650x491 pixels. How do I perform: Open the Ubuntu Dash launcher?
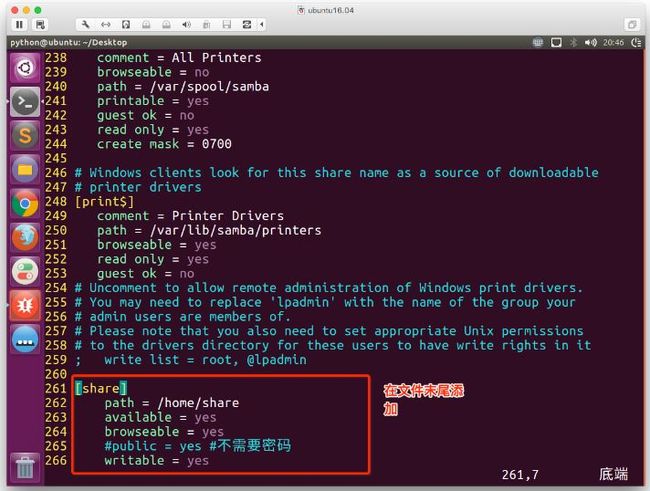[25, 68]
